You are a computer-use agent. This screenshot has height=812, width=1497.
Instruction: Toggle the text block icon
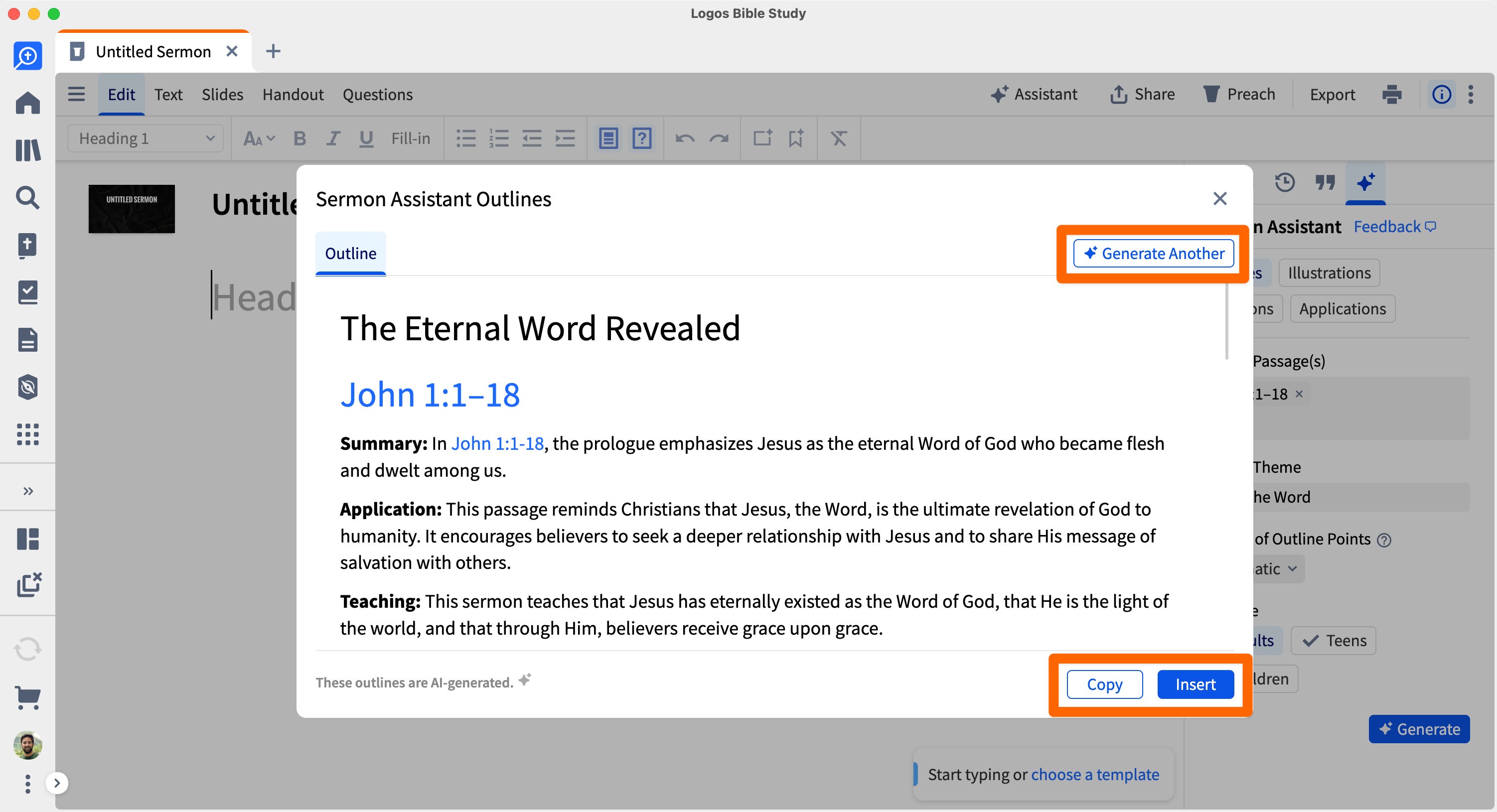pos(608,138)
